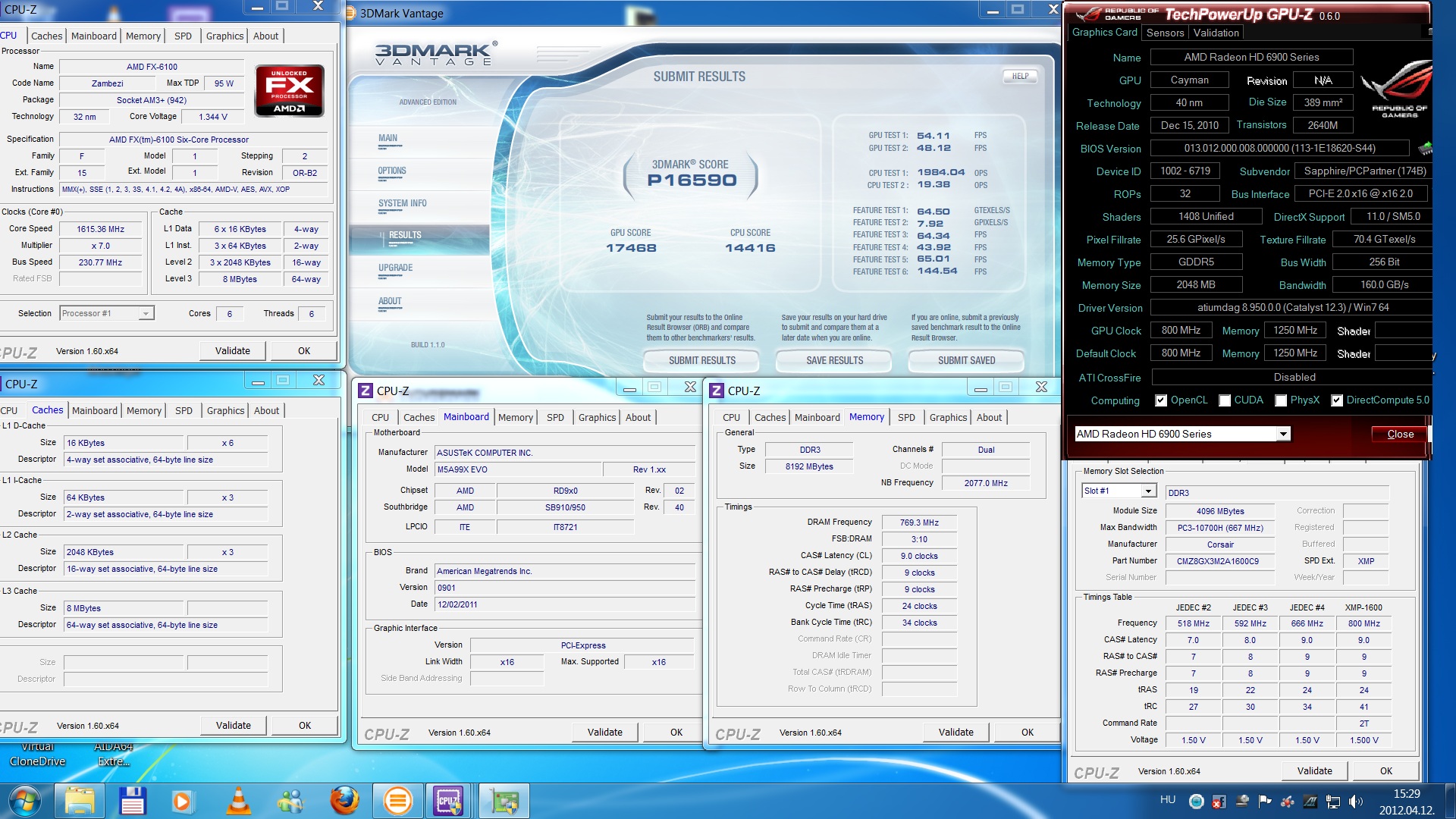Launch the floppy disk save taskbar icon
The image size is (1456, 819).
tap(133, 801)
